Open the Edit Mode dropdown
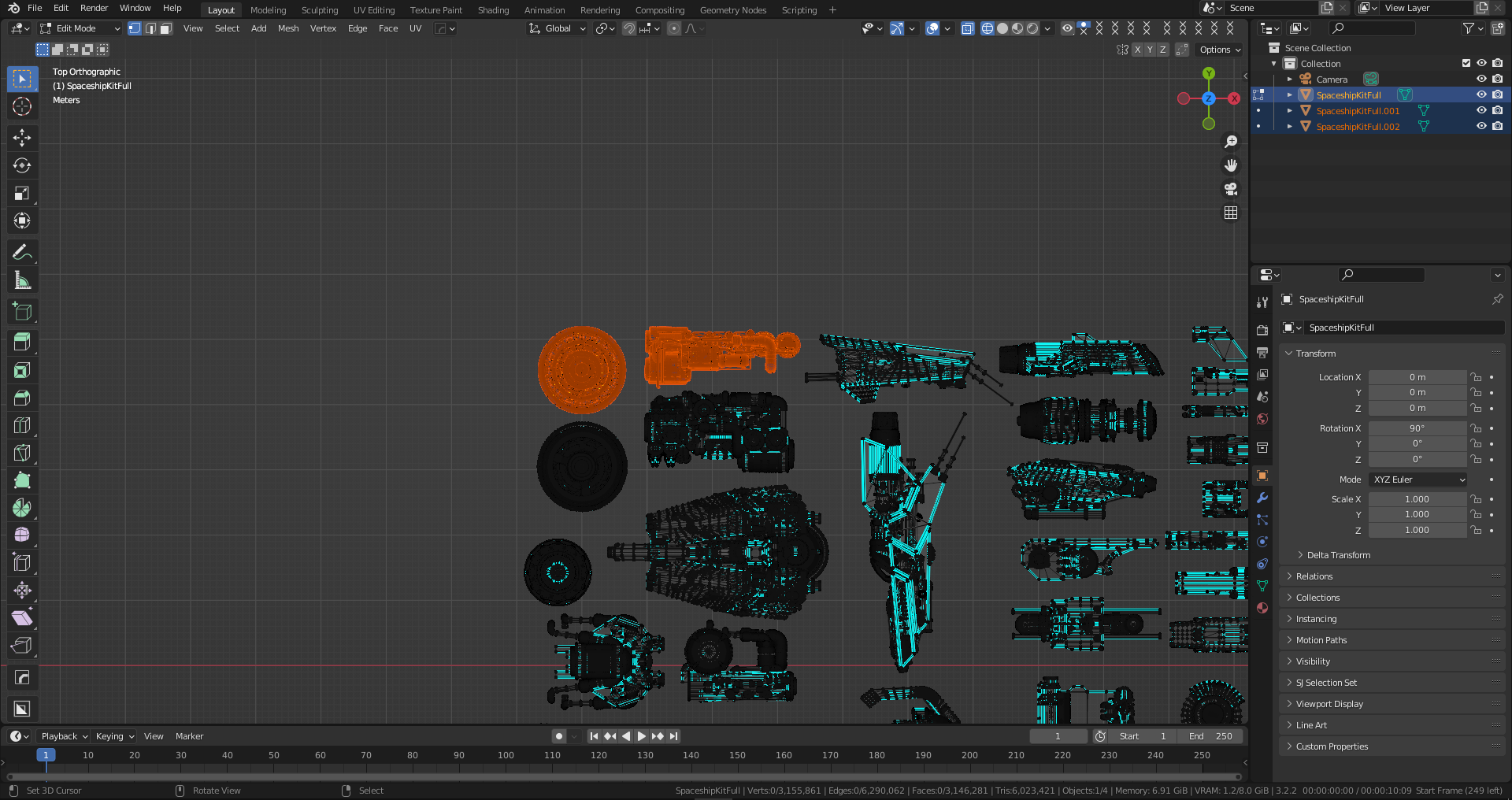Screen dimensions: 1512x800 tap(80, 28)
